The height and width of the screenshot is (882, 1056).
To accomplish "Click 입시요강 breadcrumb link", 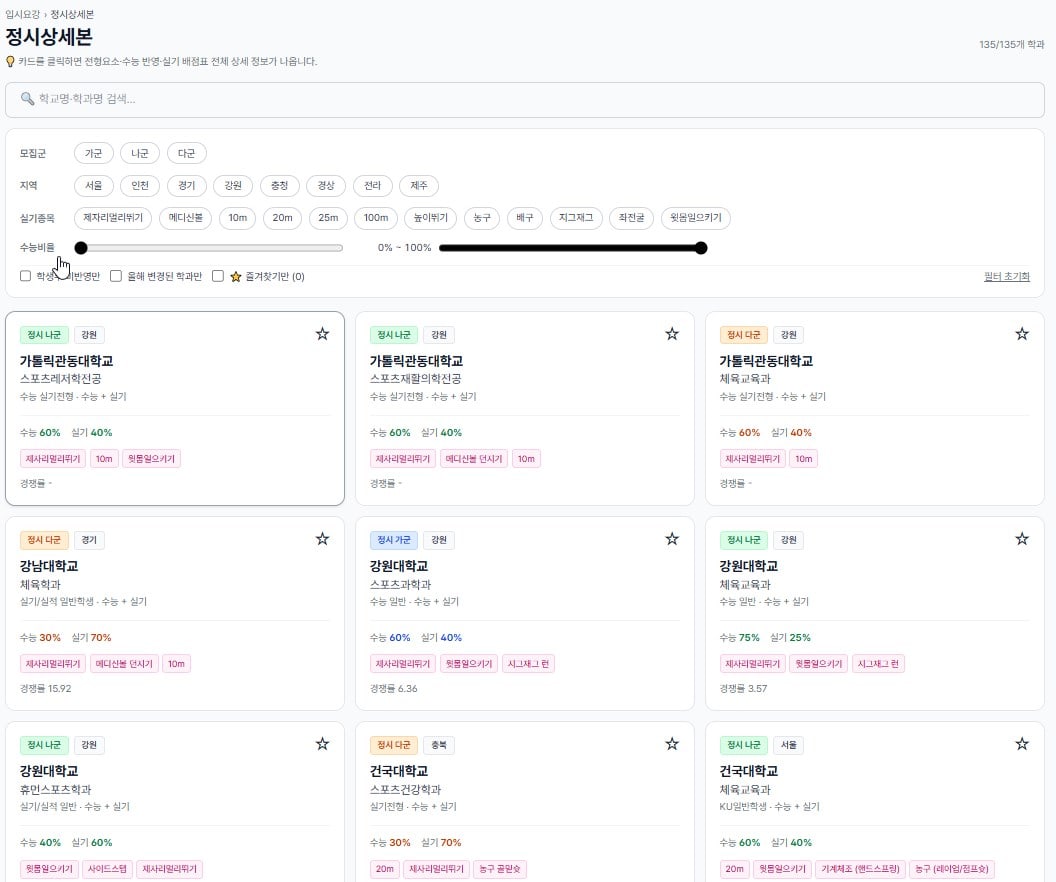I will [x=22, y=14].
